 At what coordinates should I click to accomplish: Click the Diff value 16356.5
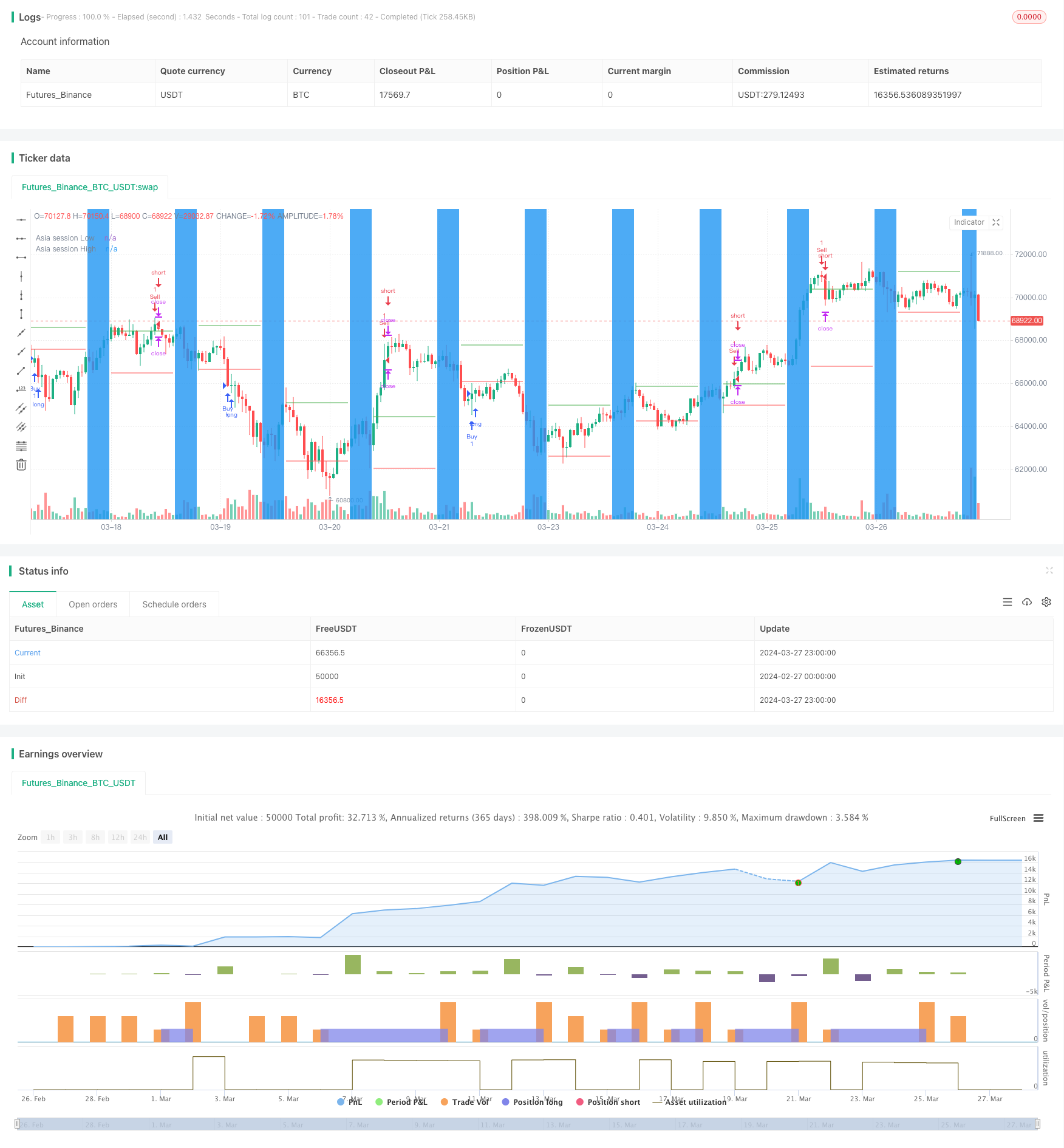point(330,700)
